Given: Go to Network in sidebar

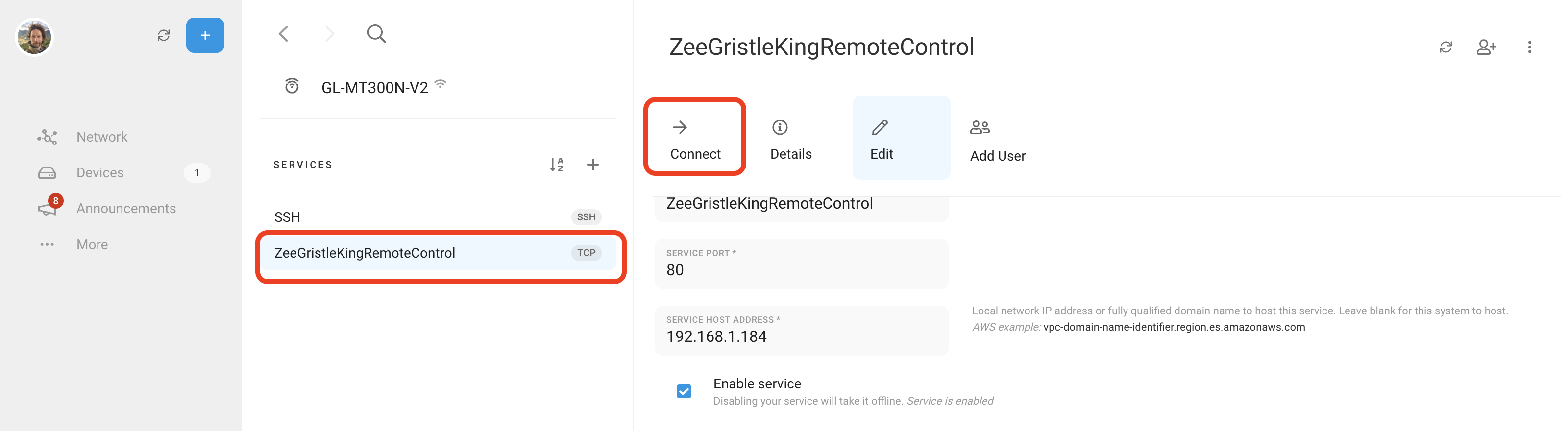Looking at the screenshot, I should pyautogui.click(x=101, y=137).
